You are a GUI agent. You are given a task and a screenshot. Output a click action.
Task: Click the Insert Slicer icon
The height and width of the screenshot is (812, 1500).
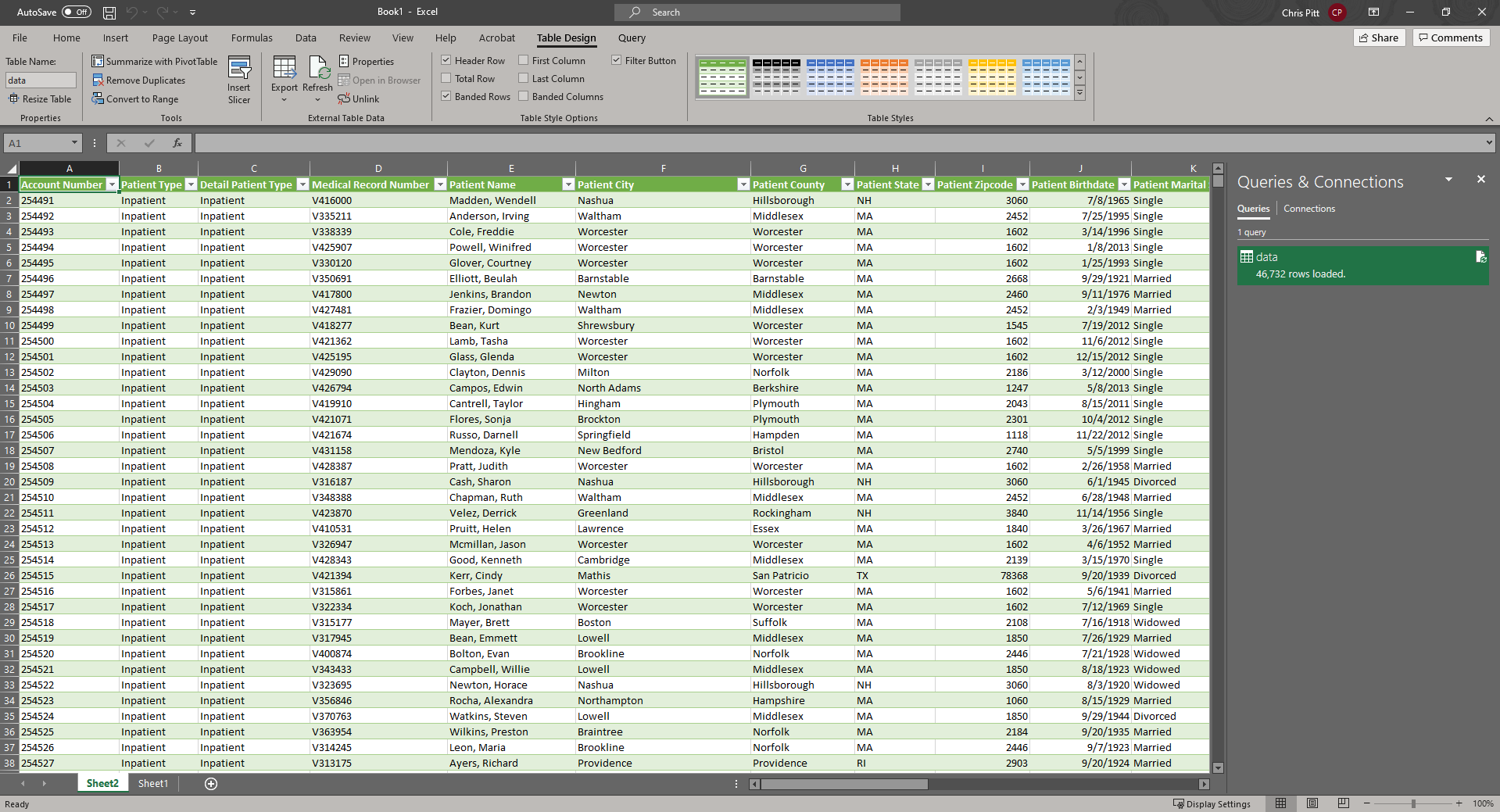coord(239,69)
